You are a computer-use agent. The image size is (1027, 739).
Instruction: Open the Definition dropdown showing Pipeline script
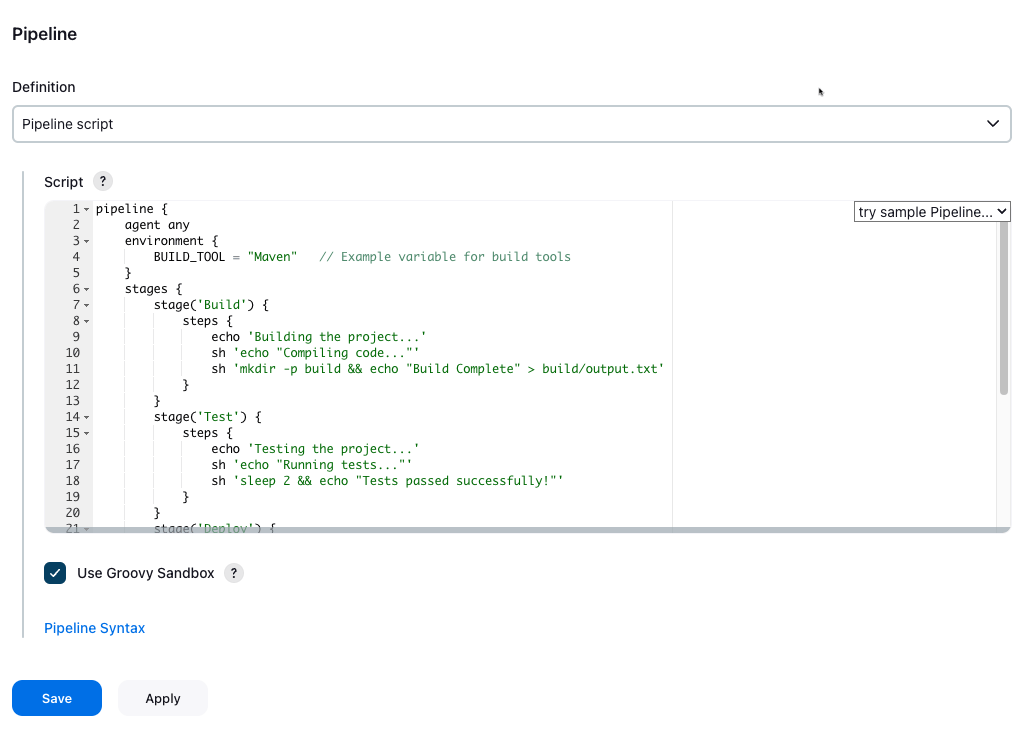pos(511,124)
